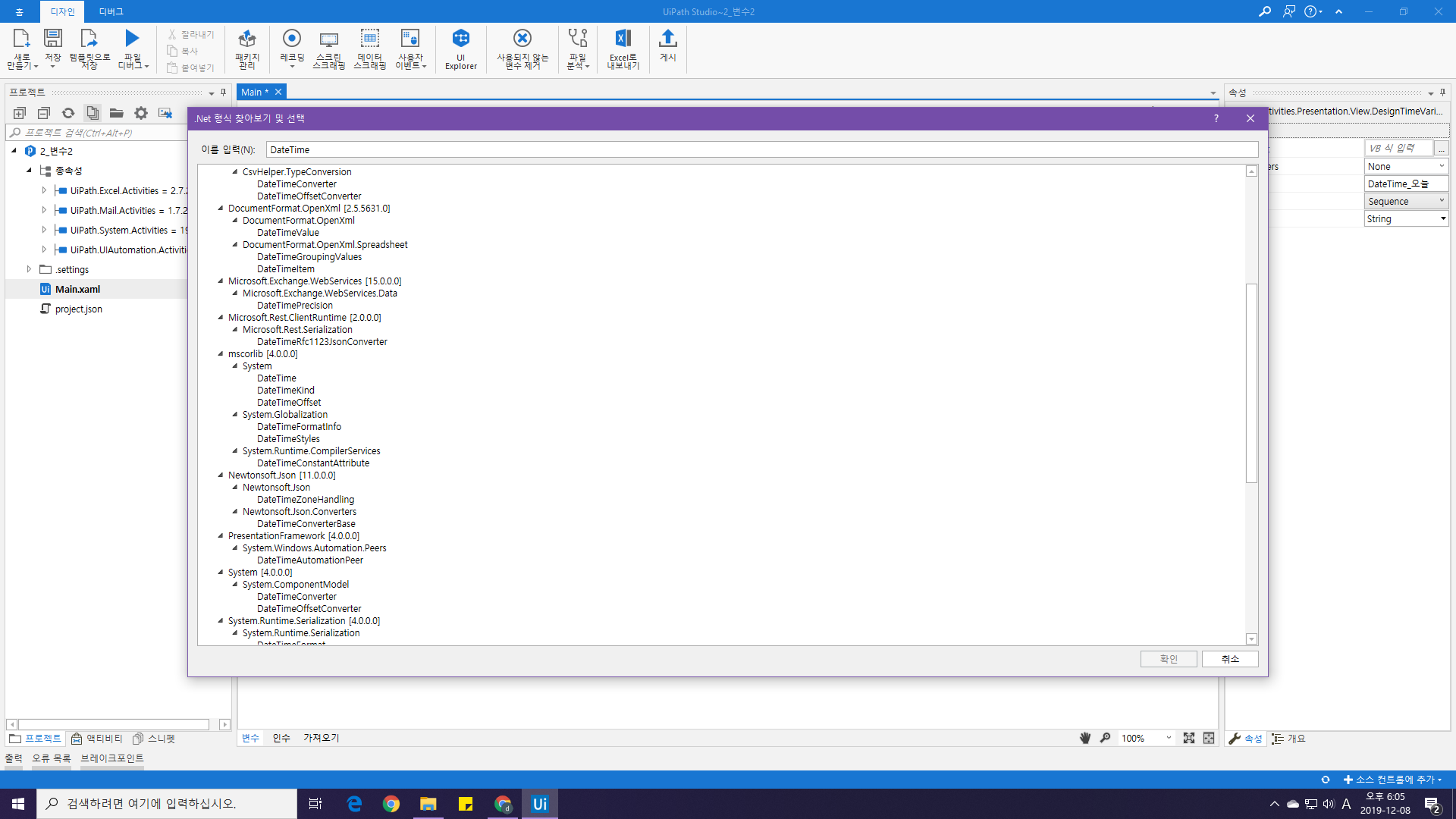The image size is (1456, 819).
Task: Open the project settings gear icon
Action: pos(141,113)
